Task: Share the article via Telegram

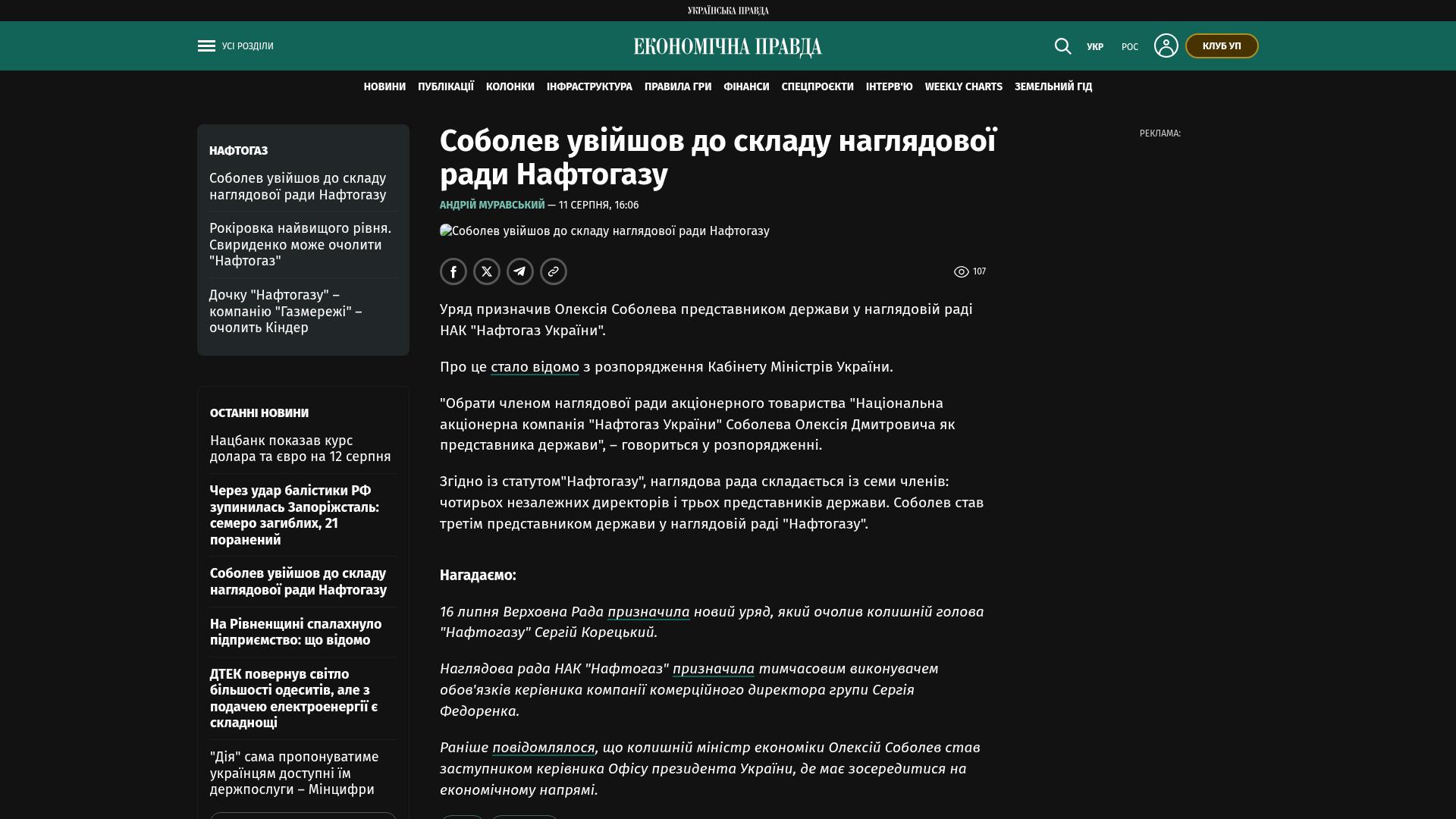Action: 520,271
